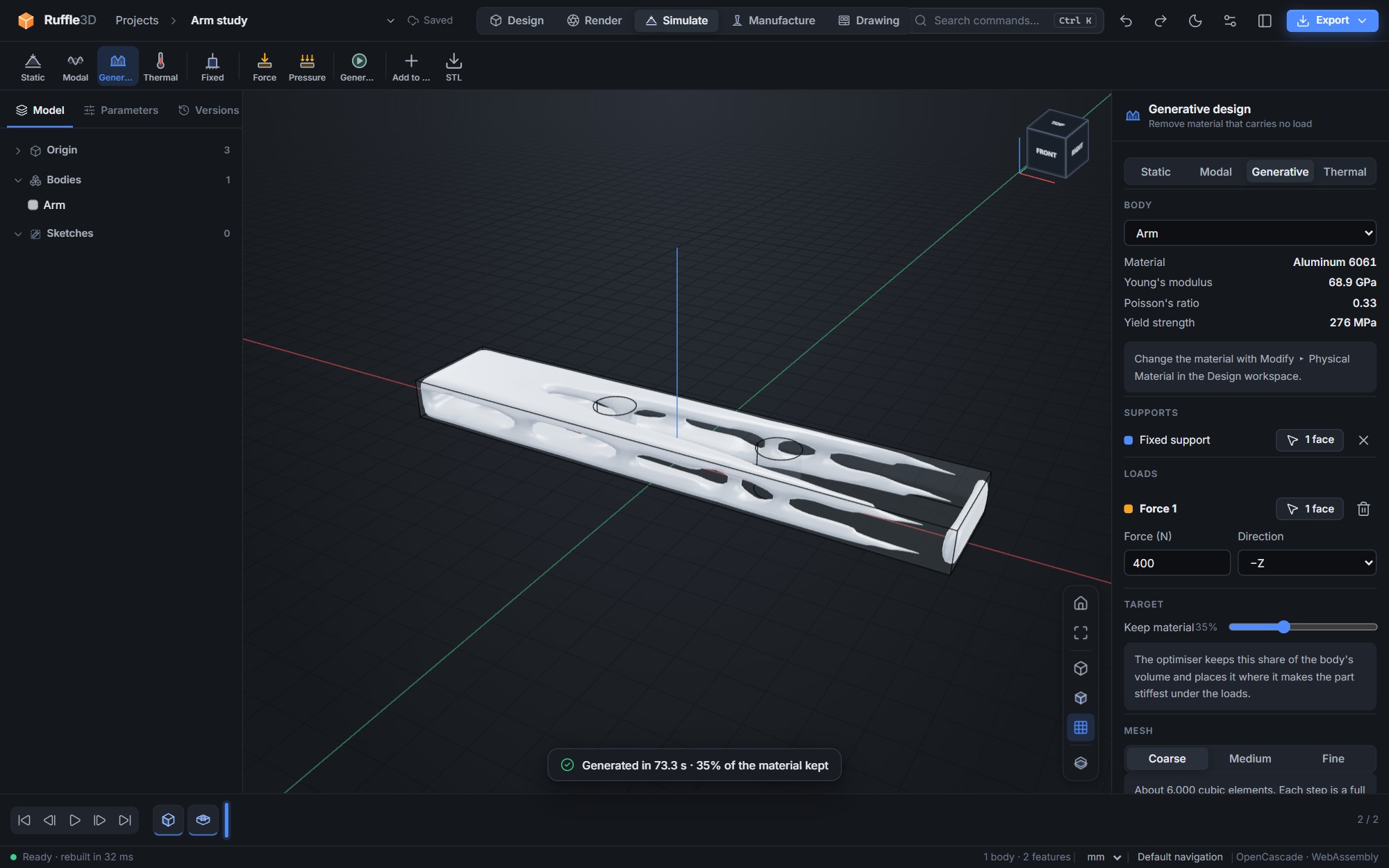
Task: Add a Fixed support from toolbar
Action: tap(213, 67)
